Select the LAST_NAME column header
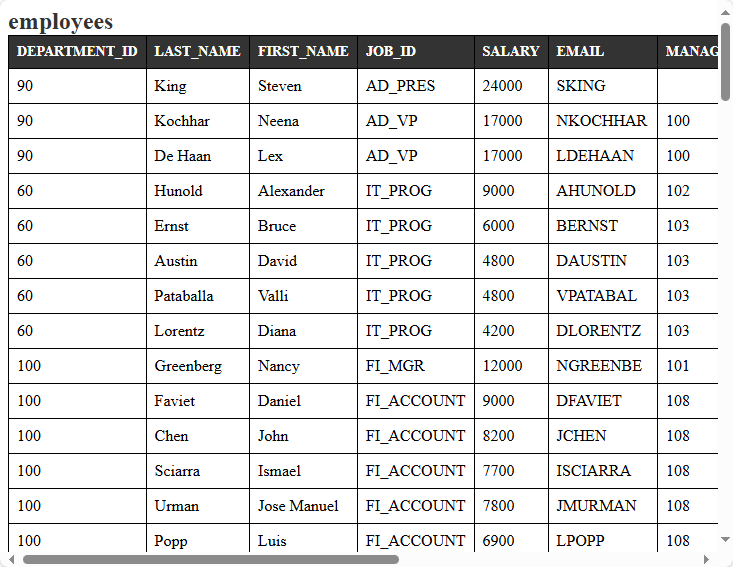This screenshot has width=733, height=567. pos(197,51)
